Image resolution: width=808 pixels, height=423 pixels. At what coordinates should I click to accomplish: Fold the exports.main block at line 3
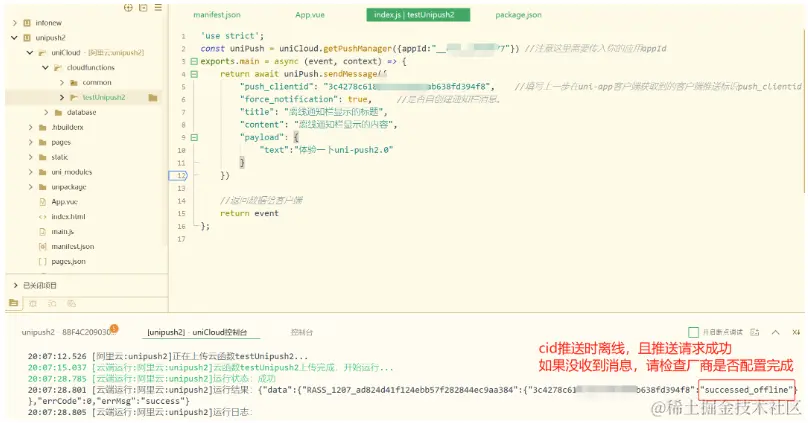click(x=194, y=61)
